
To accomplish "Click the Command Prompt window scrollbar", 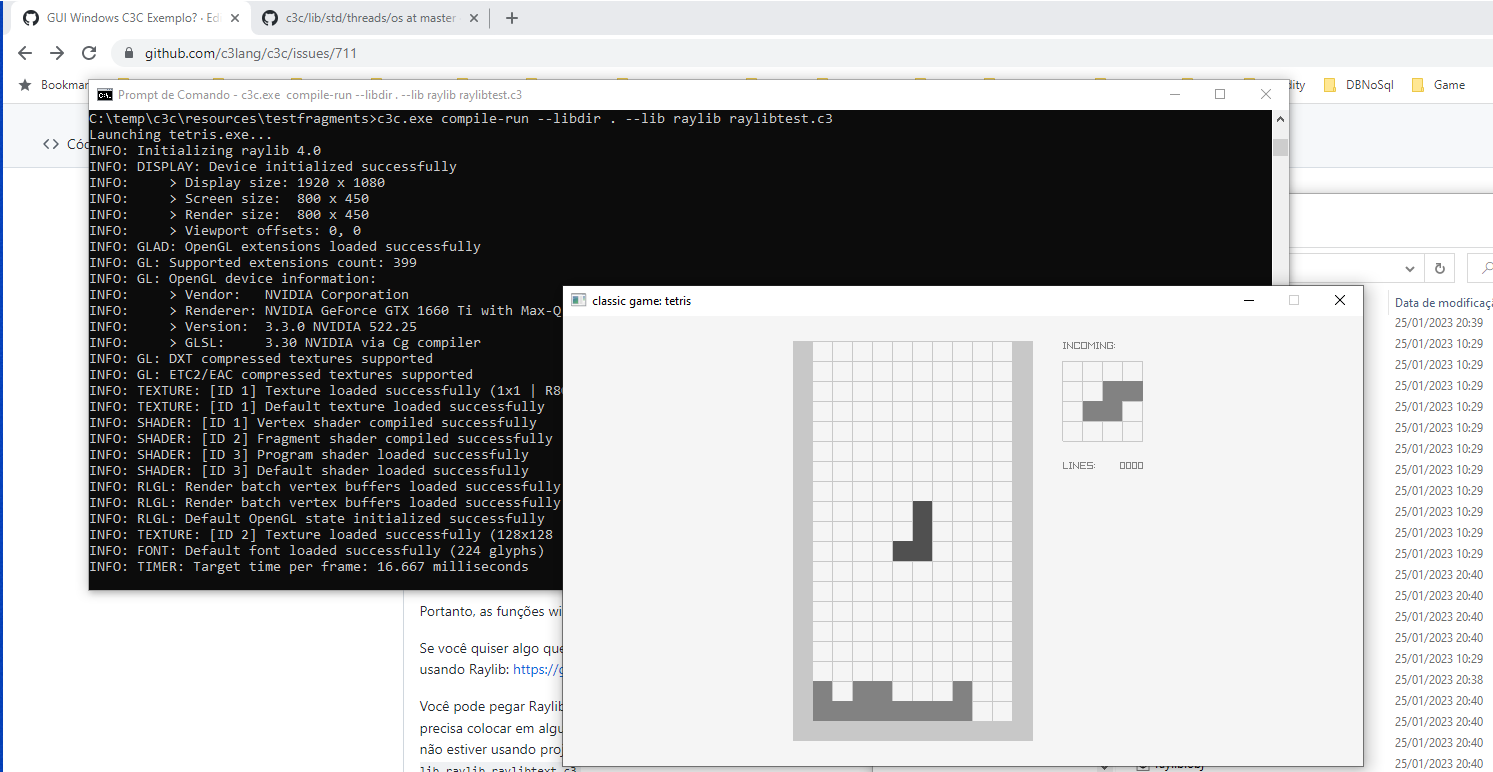I will pos(1280,148).
